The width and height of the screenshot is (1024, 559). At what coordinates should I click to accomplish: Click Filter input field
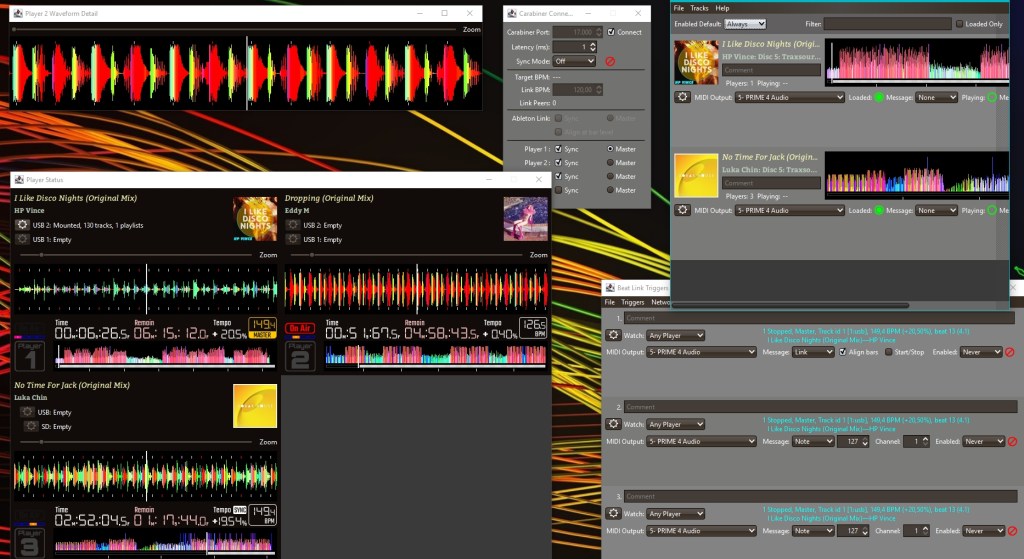pyautogui.click(x=887, y=24)
